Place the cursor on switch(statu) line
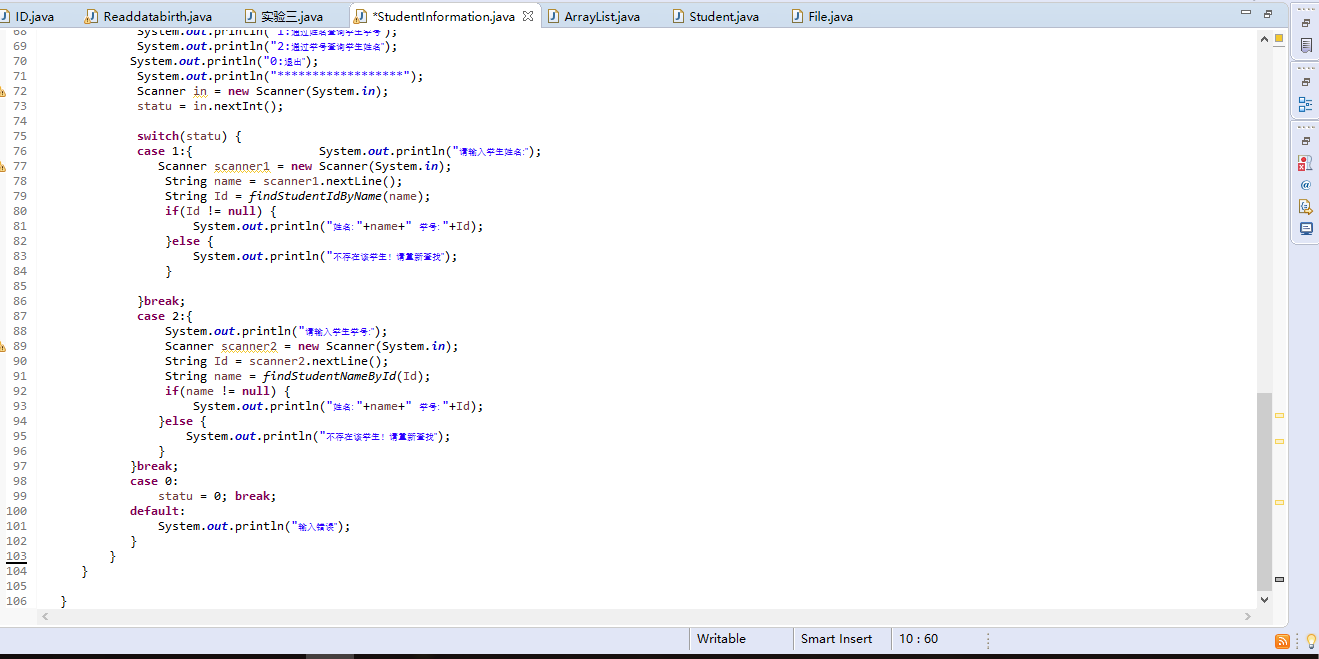 [189, 136]
